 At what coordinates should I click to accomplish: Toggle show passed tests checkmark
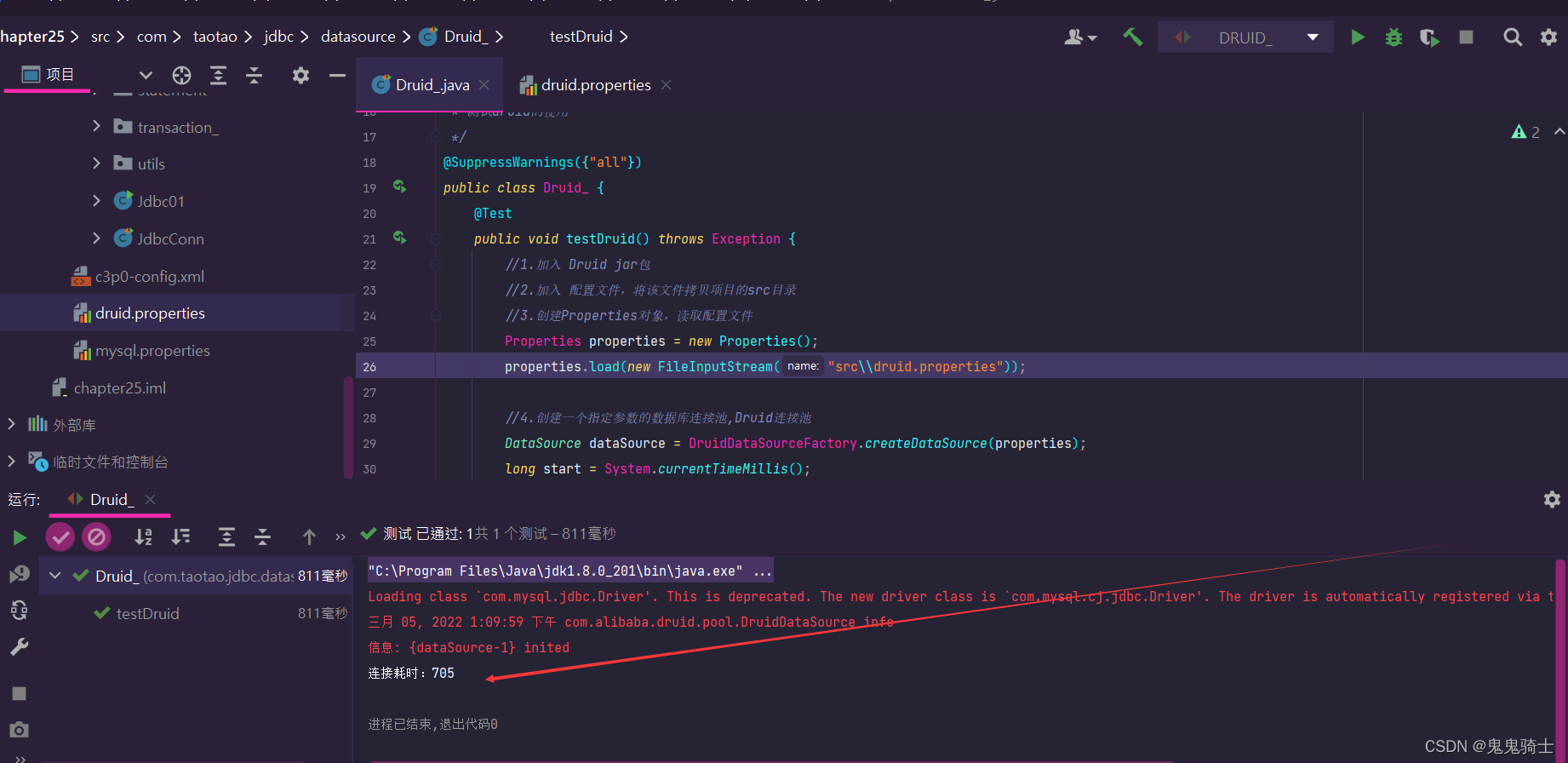click(x=60, y=536)
